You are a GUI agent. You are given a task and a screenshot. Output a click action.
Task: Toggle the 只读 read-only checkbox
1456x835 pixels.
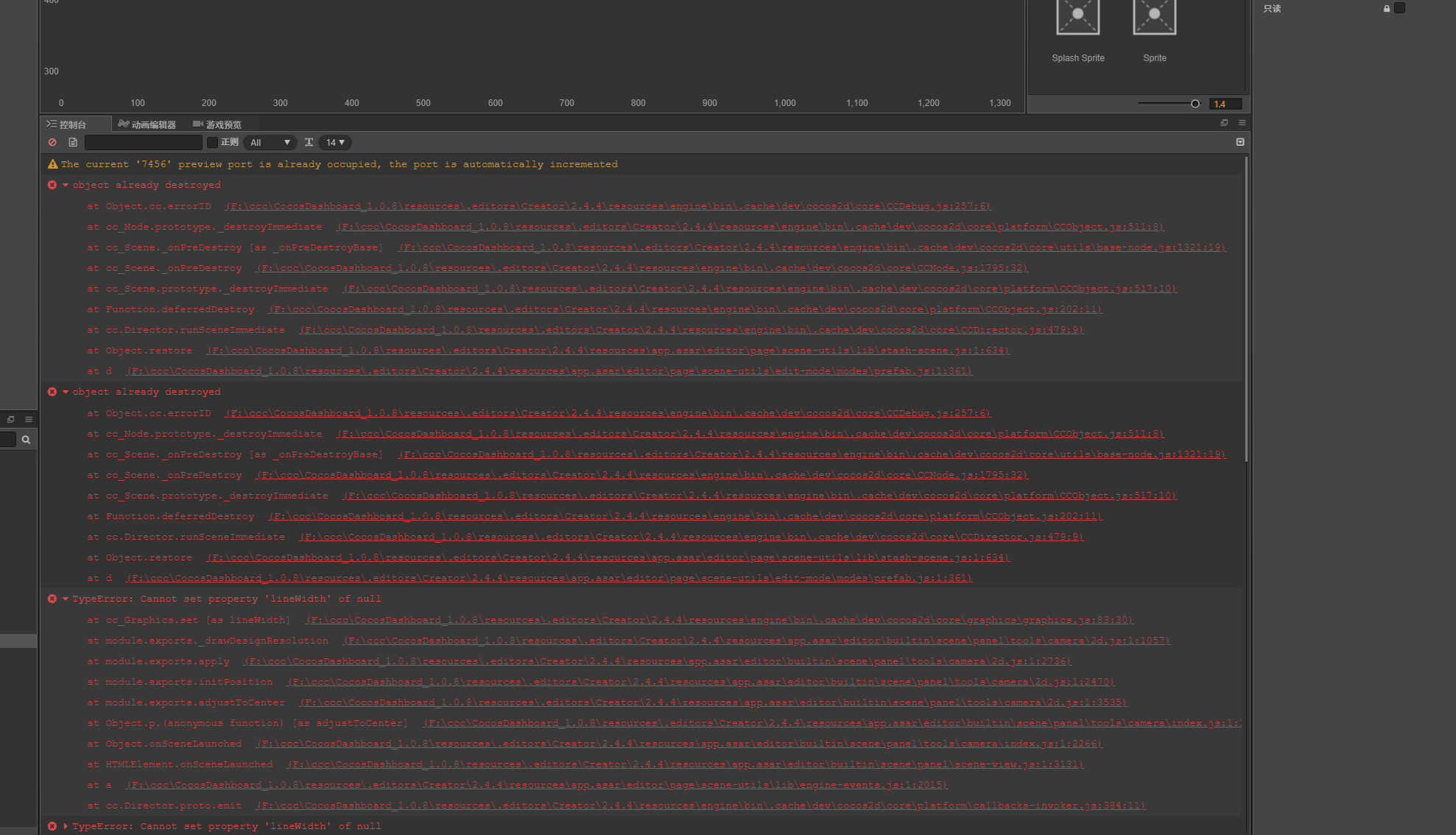tap(1399, 8)
